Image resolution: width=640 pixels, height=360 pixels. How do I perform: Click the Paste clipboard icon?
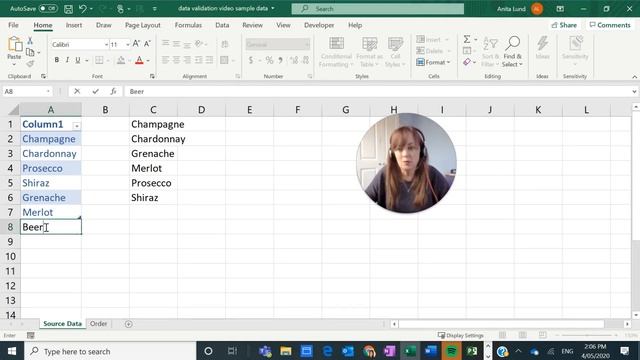[14, 44]
